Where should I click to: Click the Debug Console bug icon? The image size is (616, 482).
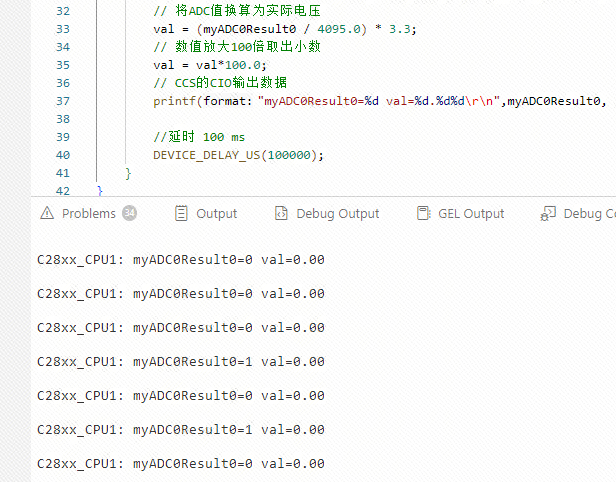coord(548,214)
